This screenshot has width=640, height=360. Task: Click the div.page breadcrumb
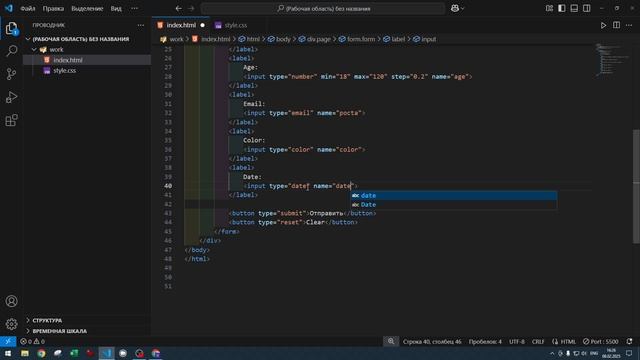click(319, 39)
